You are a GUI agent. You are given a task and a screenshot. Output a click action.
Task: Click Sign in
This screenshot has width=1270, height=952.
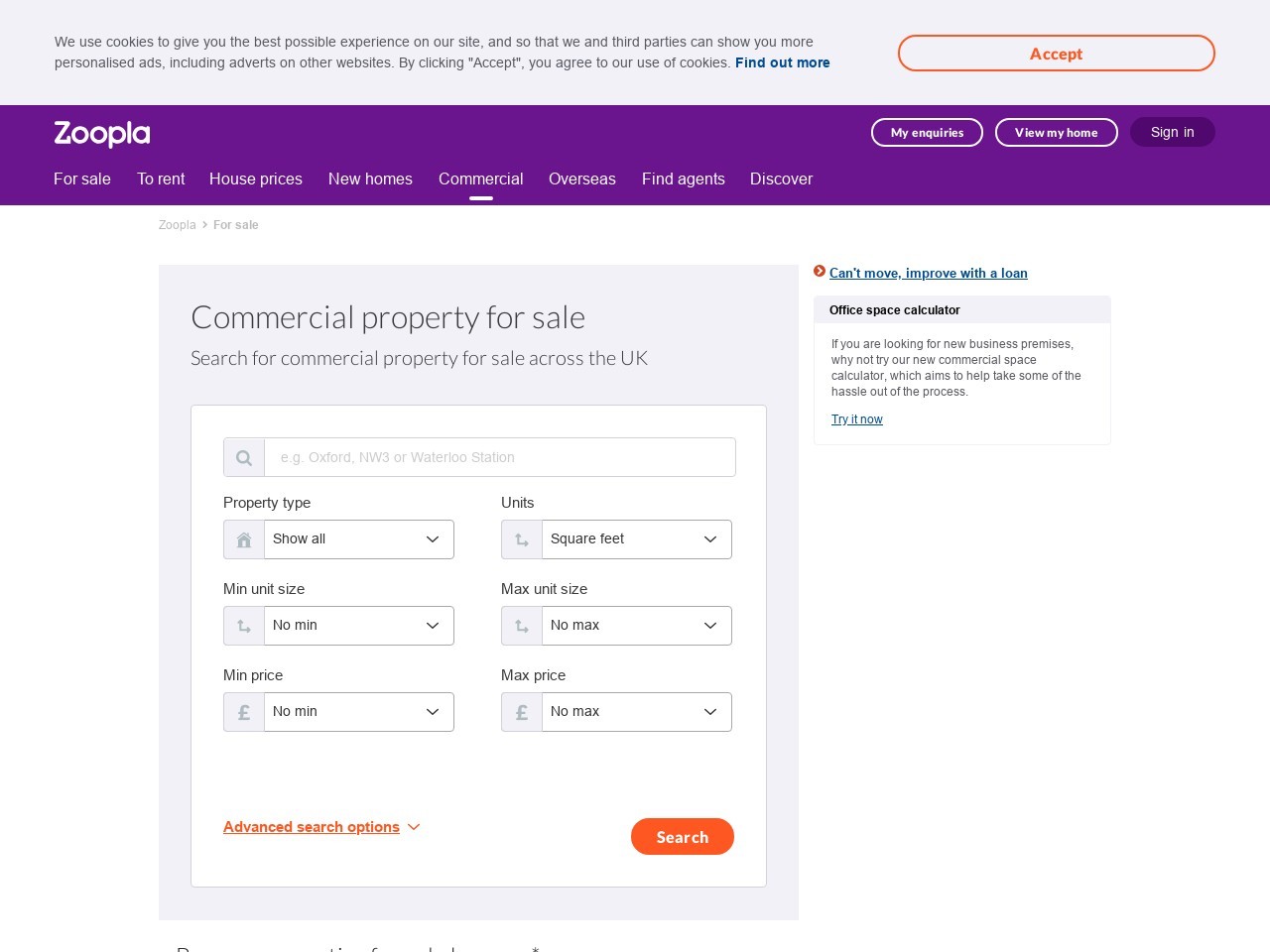(x=1172, y=132)
